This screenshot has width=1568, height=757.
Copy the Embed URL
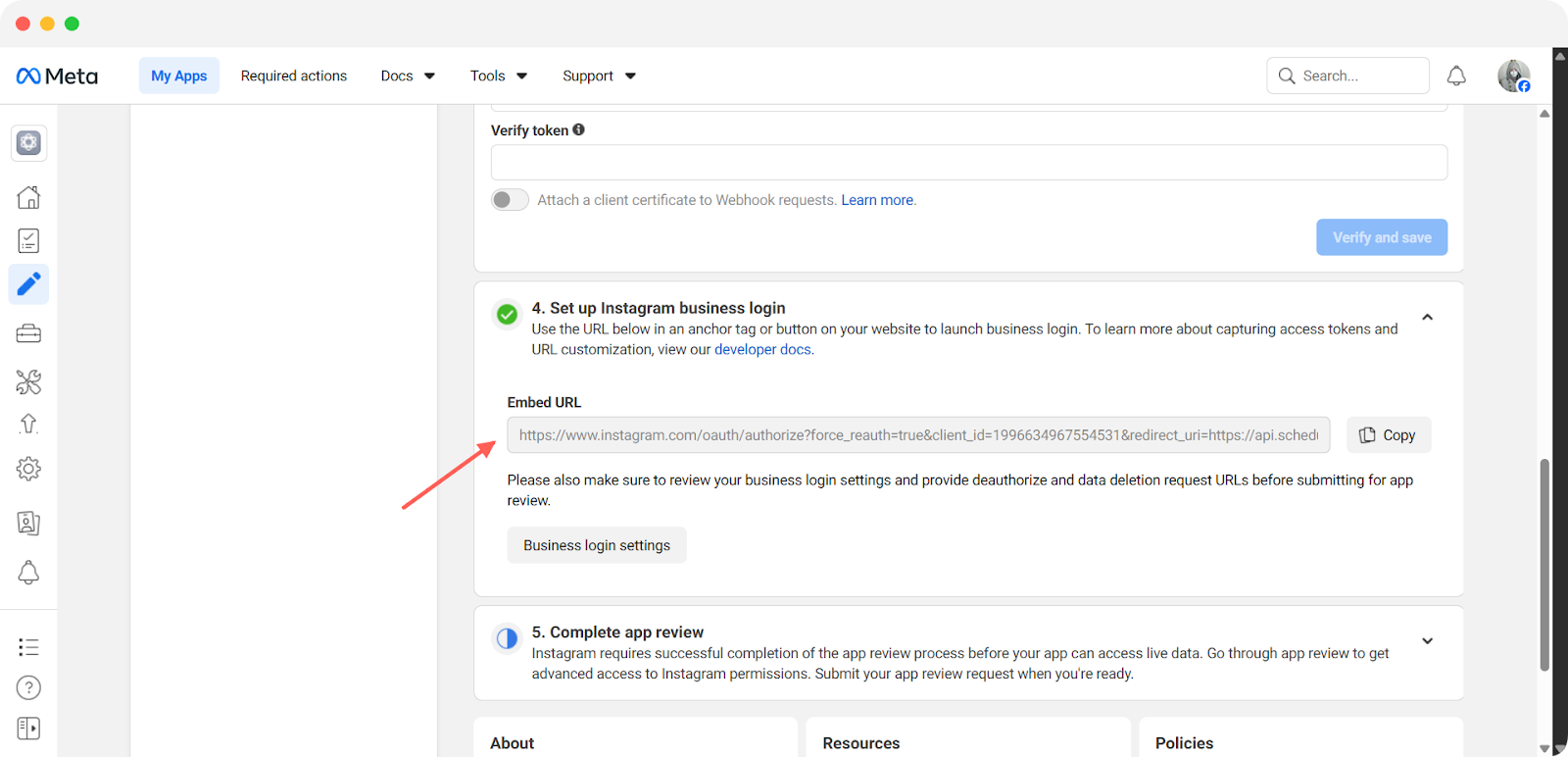(x=1389, y=435)
